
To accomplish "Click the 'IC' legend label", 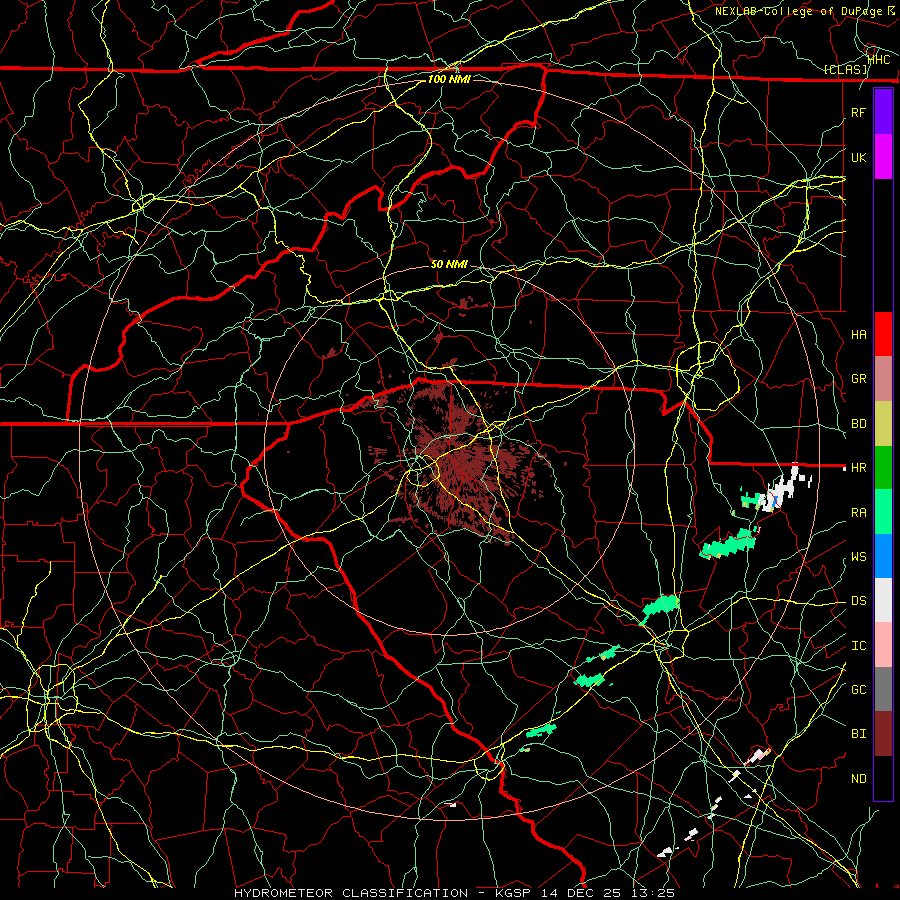I will point(858,646).
